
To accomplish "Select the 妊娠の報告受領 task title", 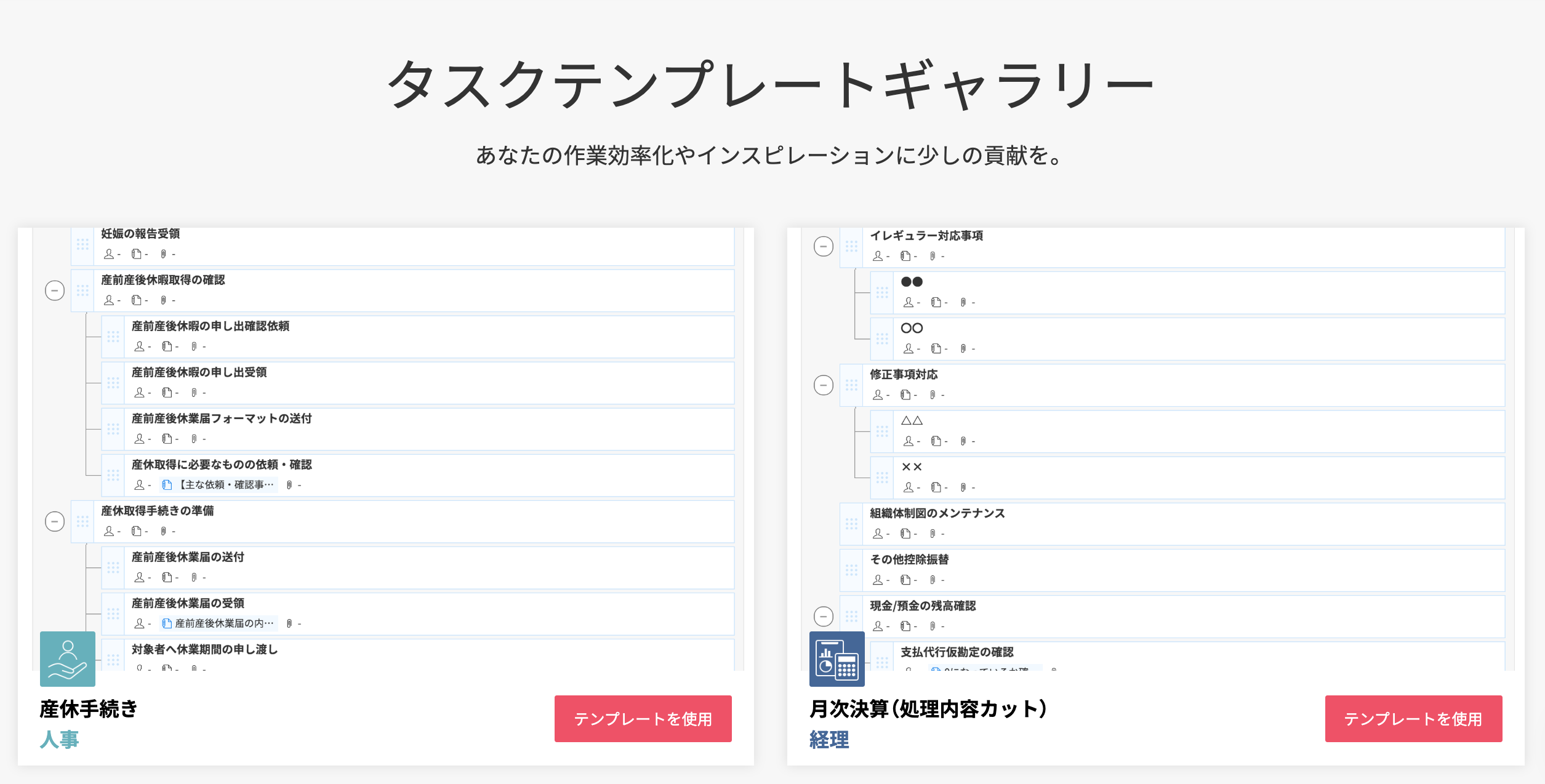I will [140, 234].
